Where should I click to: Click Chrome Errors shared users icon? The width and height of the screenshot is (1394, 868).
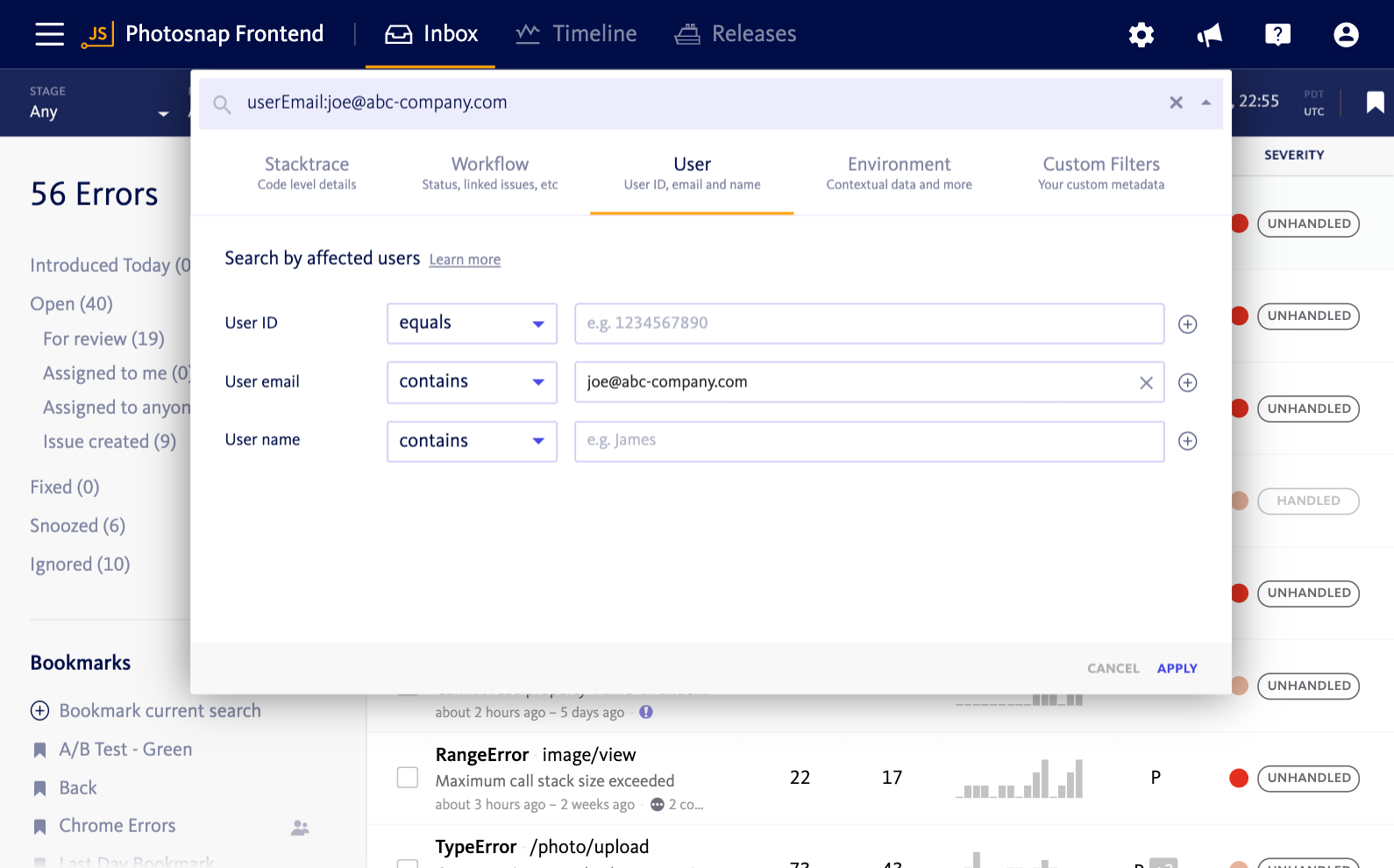point(300,828)
